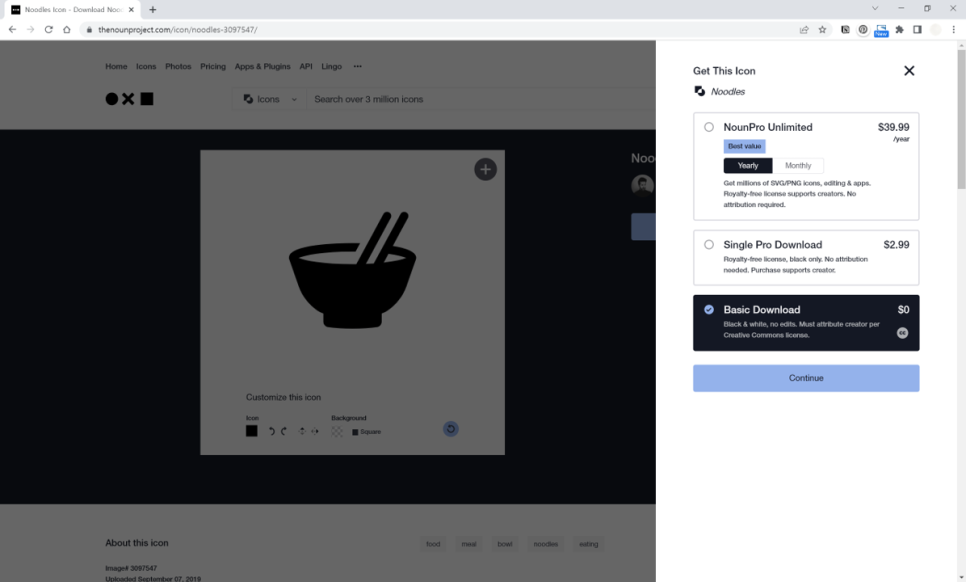Go forward in the browser
The height and width of the screenshot is (582, 966).
(30, 30)
